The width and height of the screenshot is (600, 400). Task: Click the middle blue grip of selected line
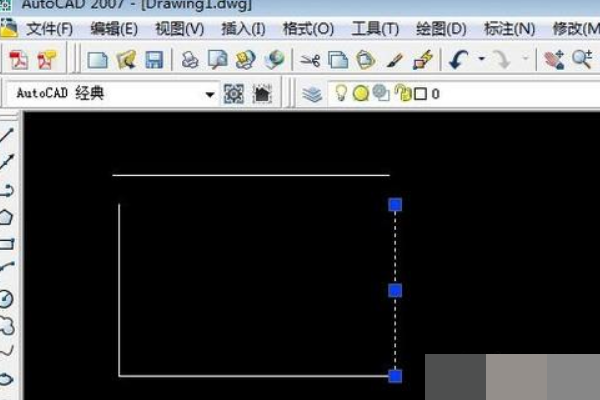(395, 291)
